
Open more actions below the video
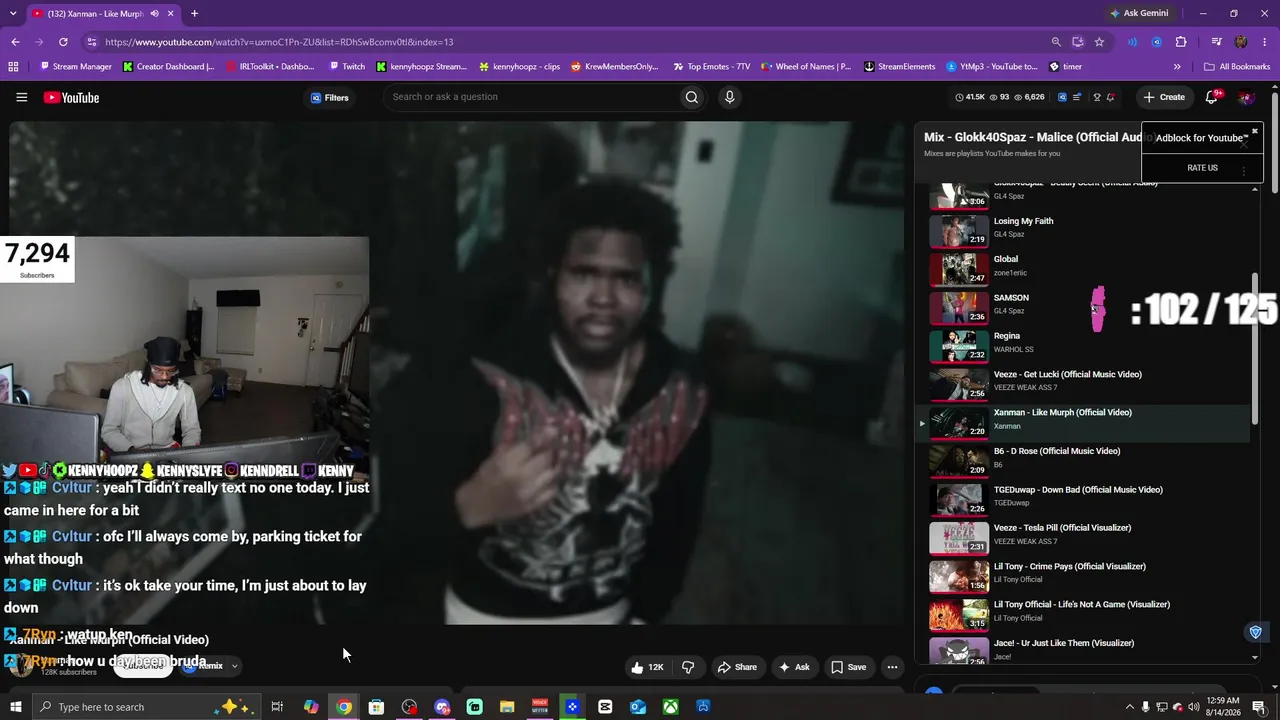(x=892, y=667)
